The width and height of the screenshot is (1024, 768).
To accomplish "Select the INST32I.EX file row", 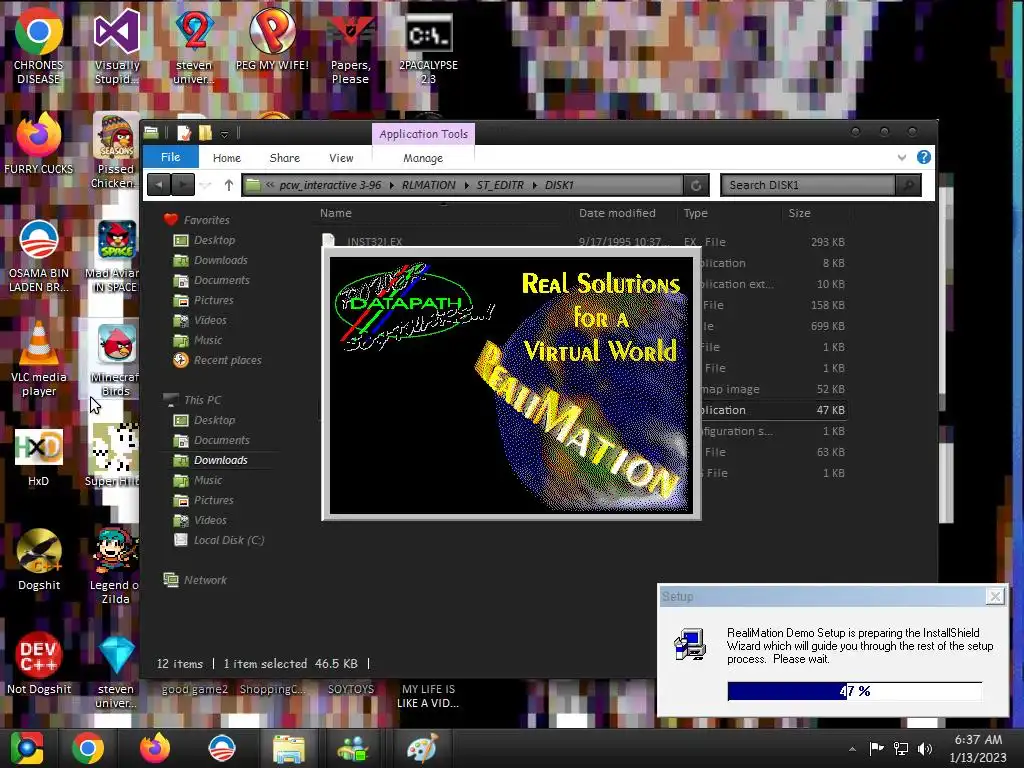I will pyautogui.click(x=583, y=241).
